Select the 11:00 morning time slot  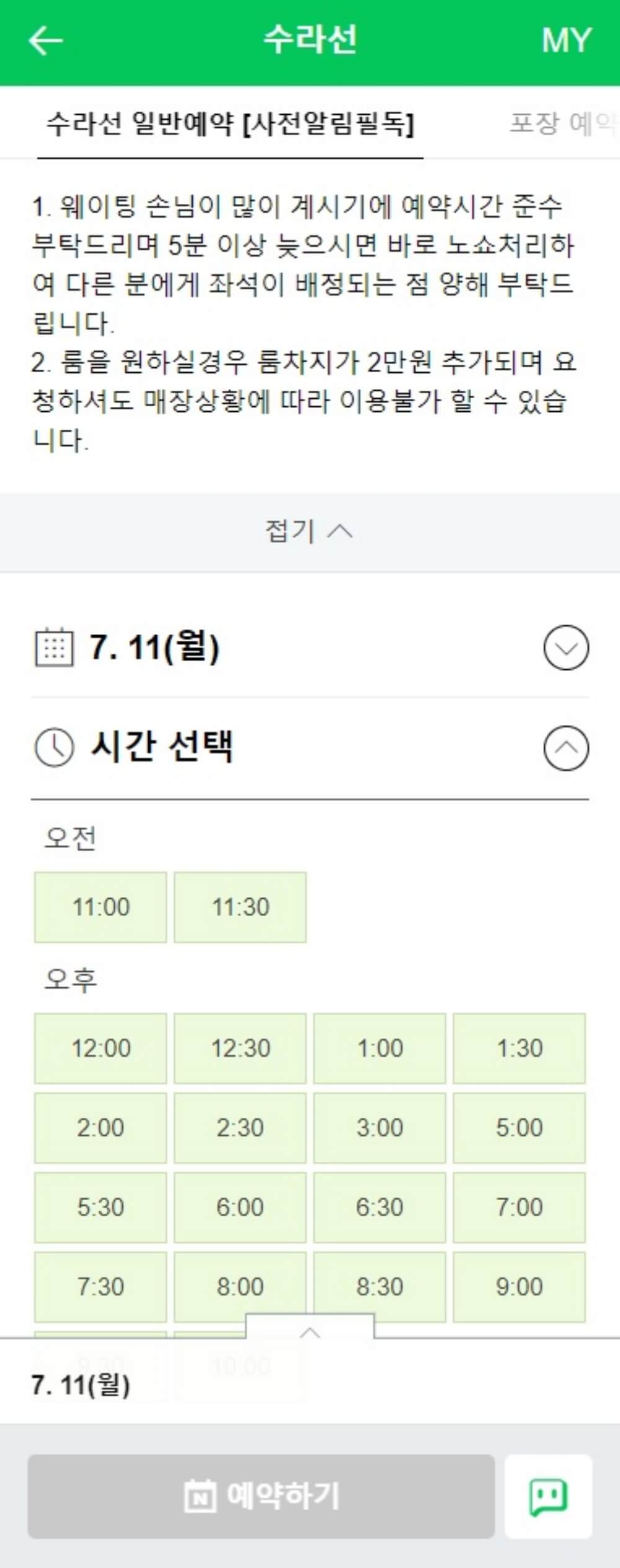click(99, 908)
